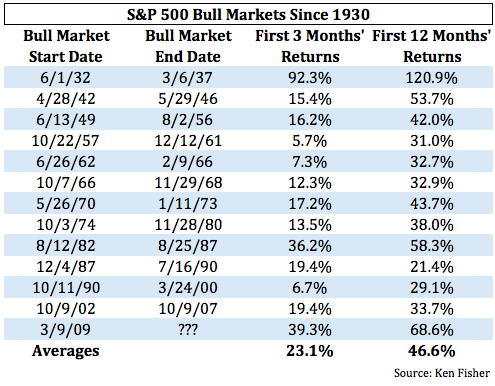
Task: Select the 11/29/68 end date cell
Action: click(x=188, y=183)
